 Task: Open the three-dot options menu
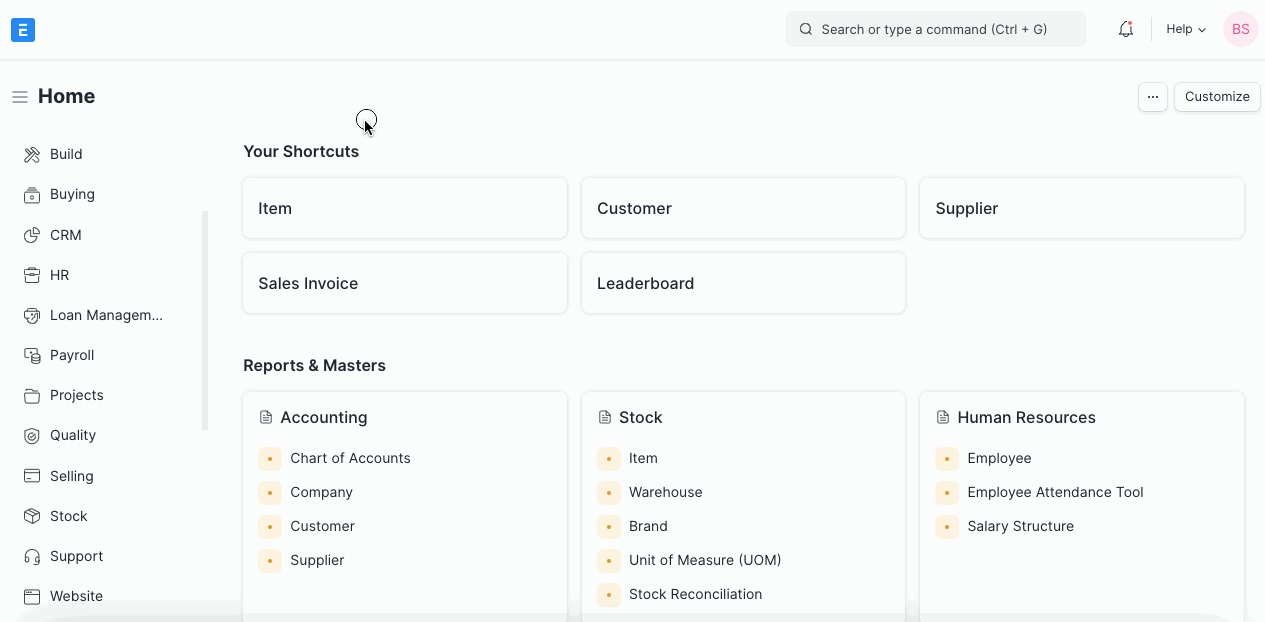pos(1152,97)
